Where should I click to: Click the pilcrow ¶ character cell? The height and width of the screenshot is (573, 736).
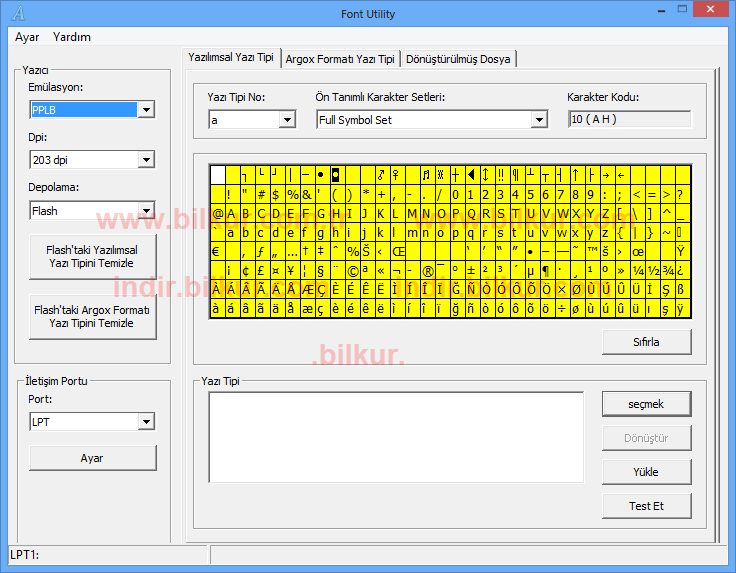pos(545,271)
